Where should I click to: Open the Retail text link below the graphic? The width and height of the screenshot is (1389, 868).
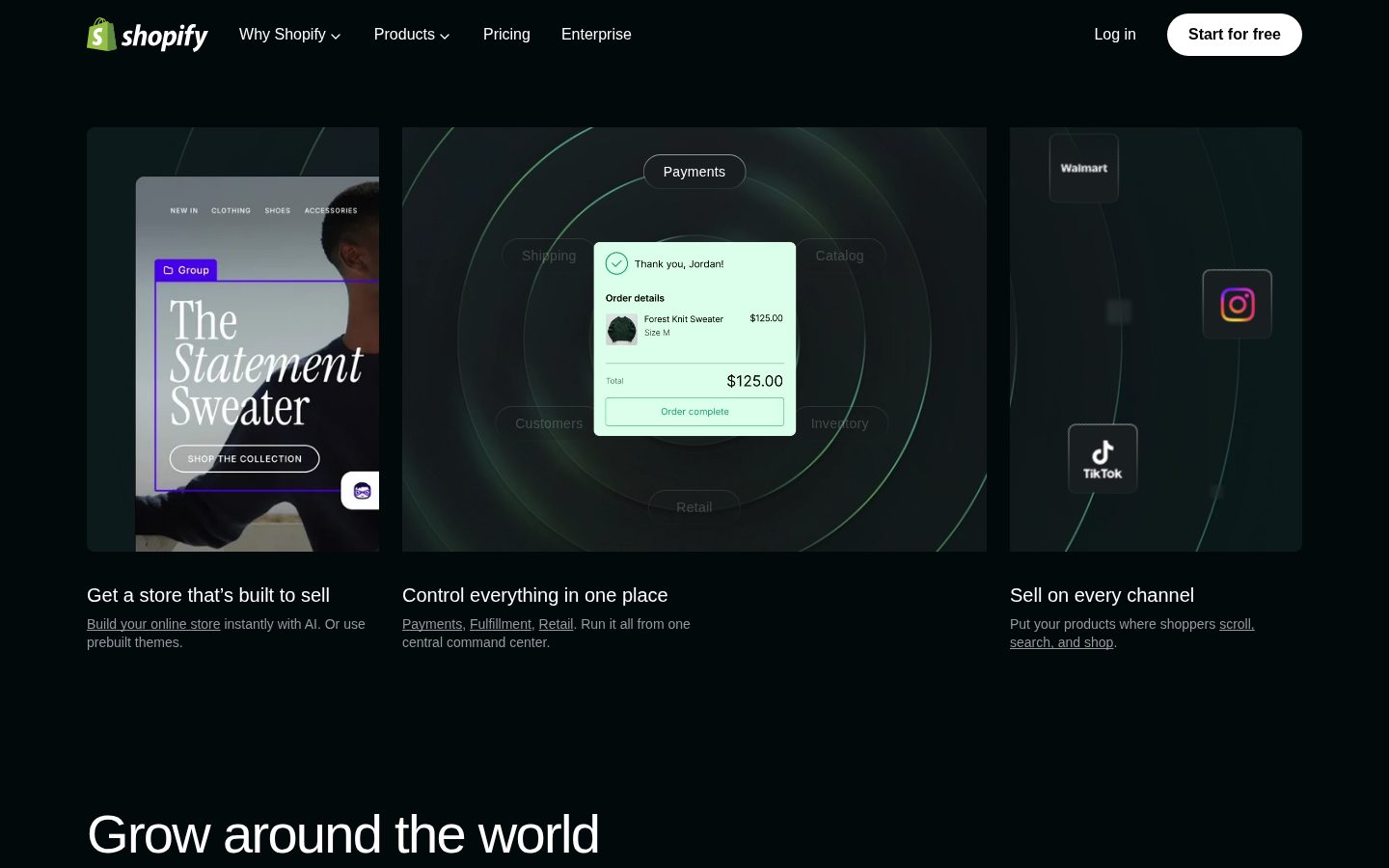[556, 624]
